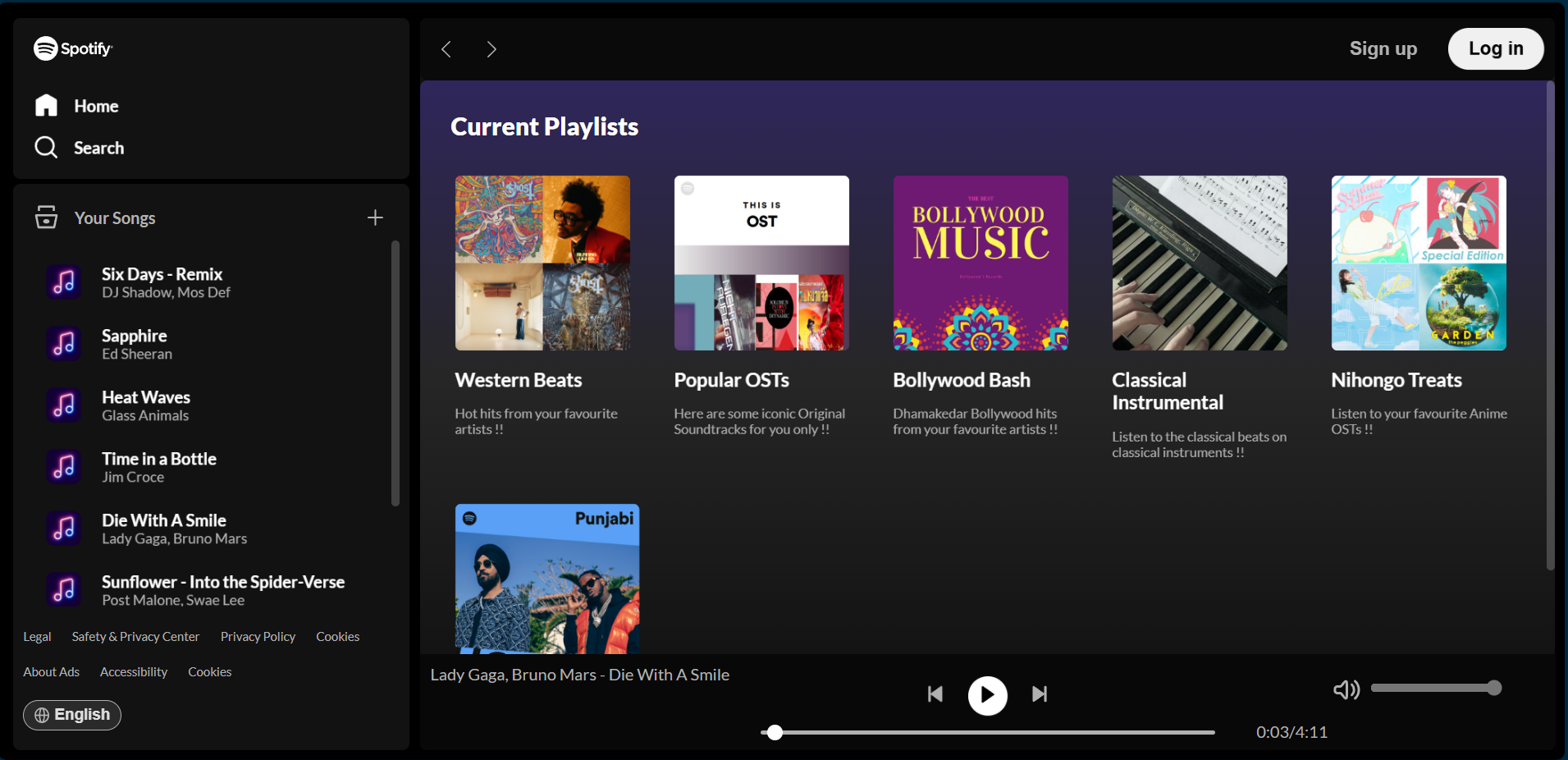Open Western Beats playlist cover
The width and height of the screenshot is (1568, 760).
point(542,263)
